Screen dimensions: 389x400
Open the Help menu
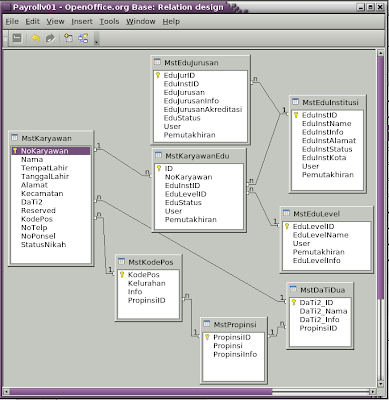coord(171,22)
